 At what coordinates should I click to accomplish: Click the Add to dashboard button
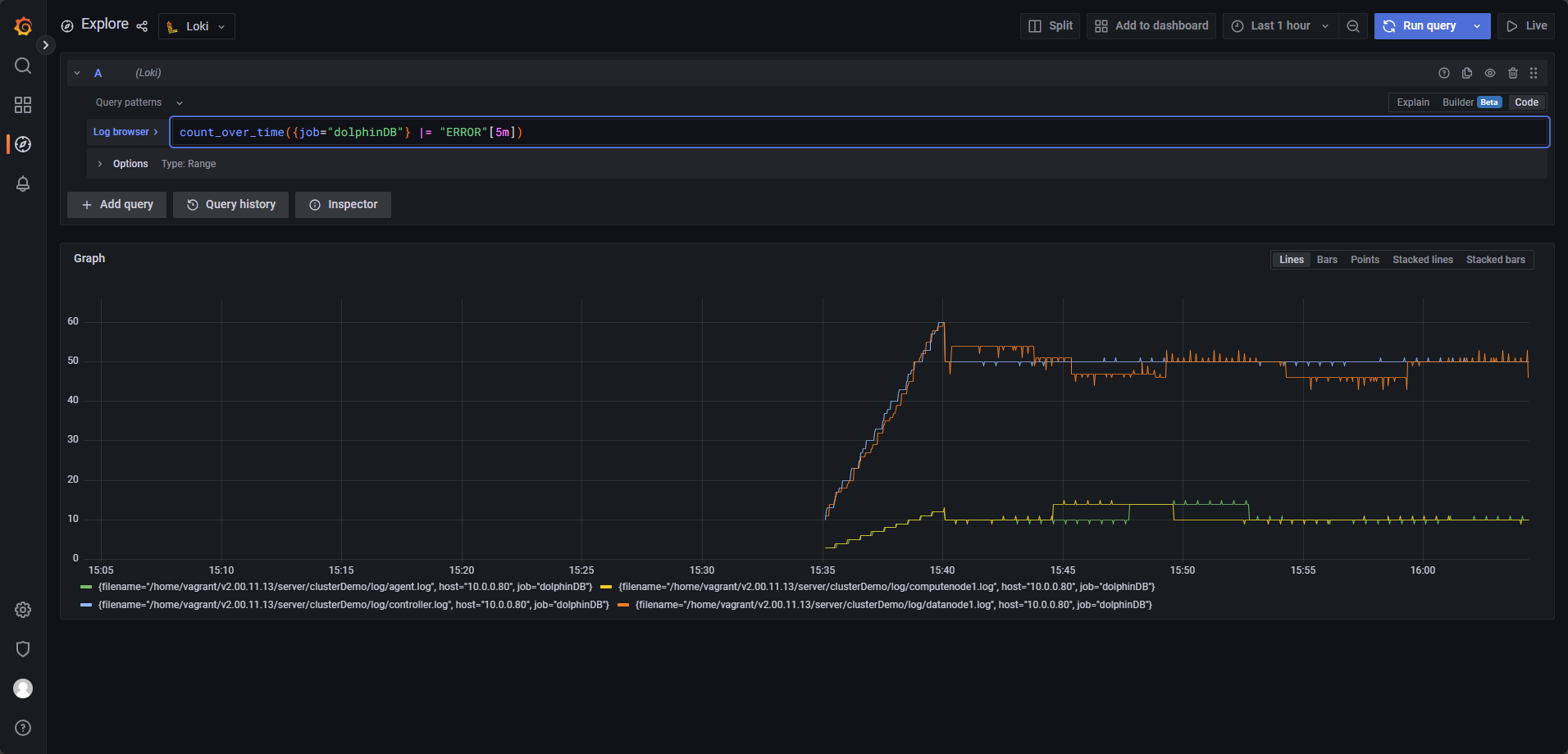(x=1150, y=25)
